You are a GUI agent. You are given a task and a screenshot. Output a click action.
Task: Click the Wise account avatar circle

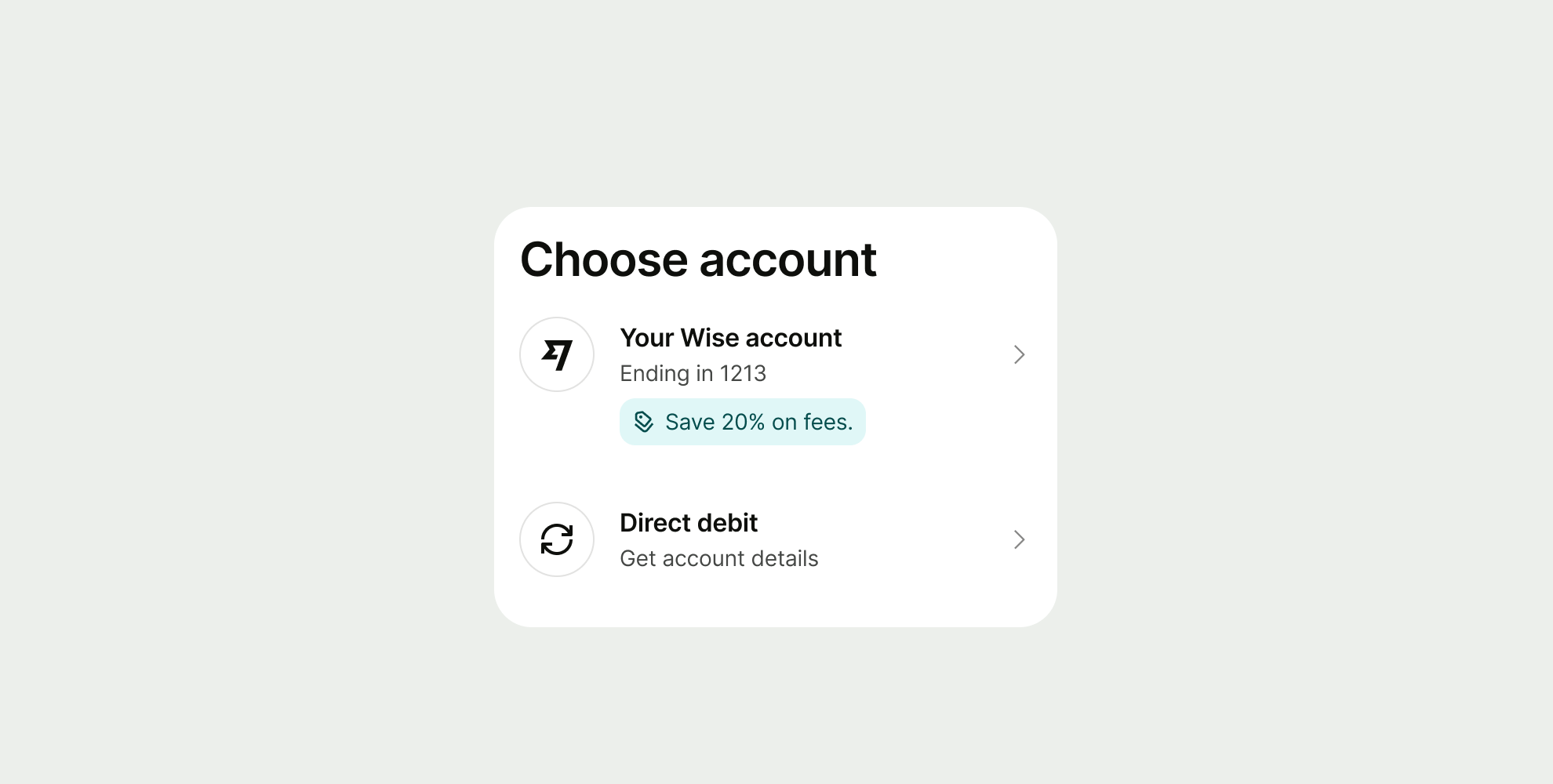(557, 354)
